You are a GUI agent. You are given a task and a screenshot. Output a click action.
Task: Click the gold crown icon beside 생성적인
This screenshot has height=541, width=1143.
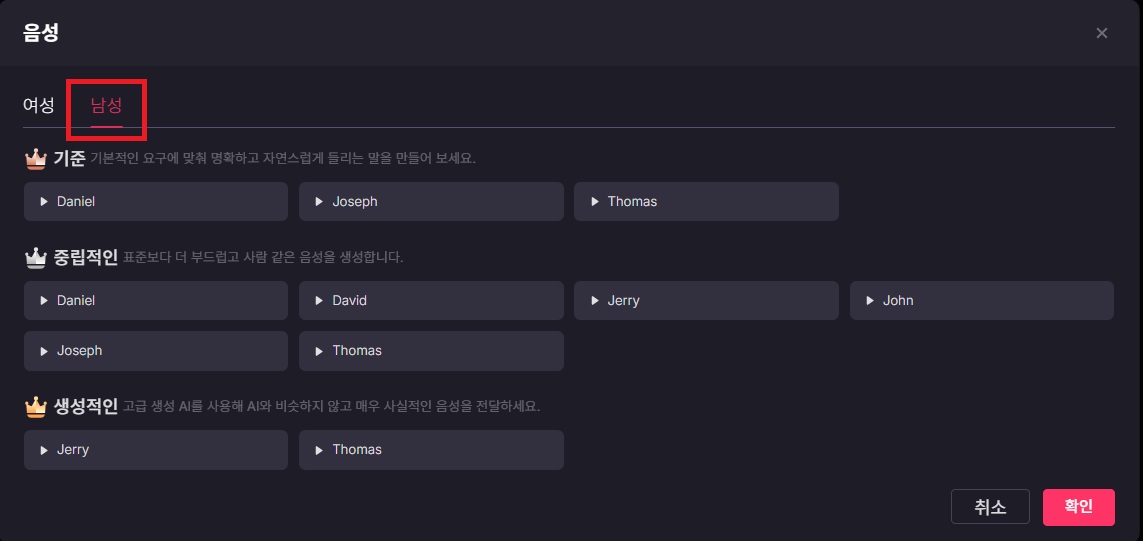(36, 406)
